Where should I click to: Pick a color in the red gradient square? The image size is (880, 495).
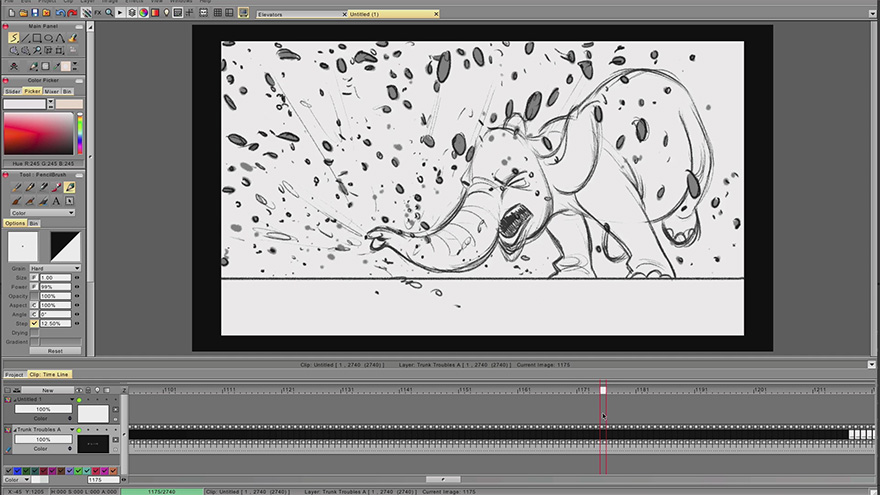click(38, 134)
